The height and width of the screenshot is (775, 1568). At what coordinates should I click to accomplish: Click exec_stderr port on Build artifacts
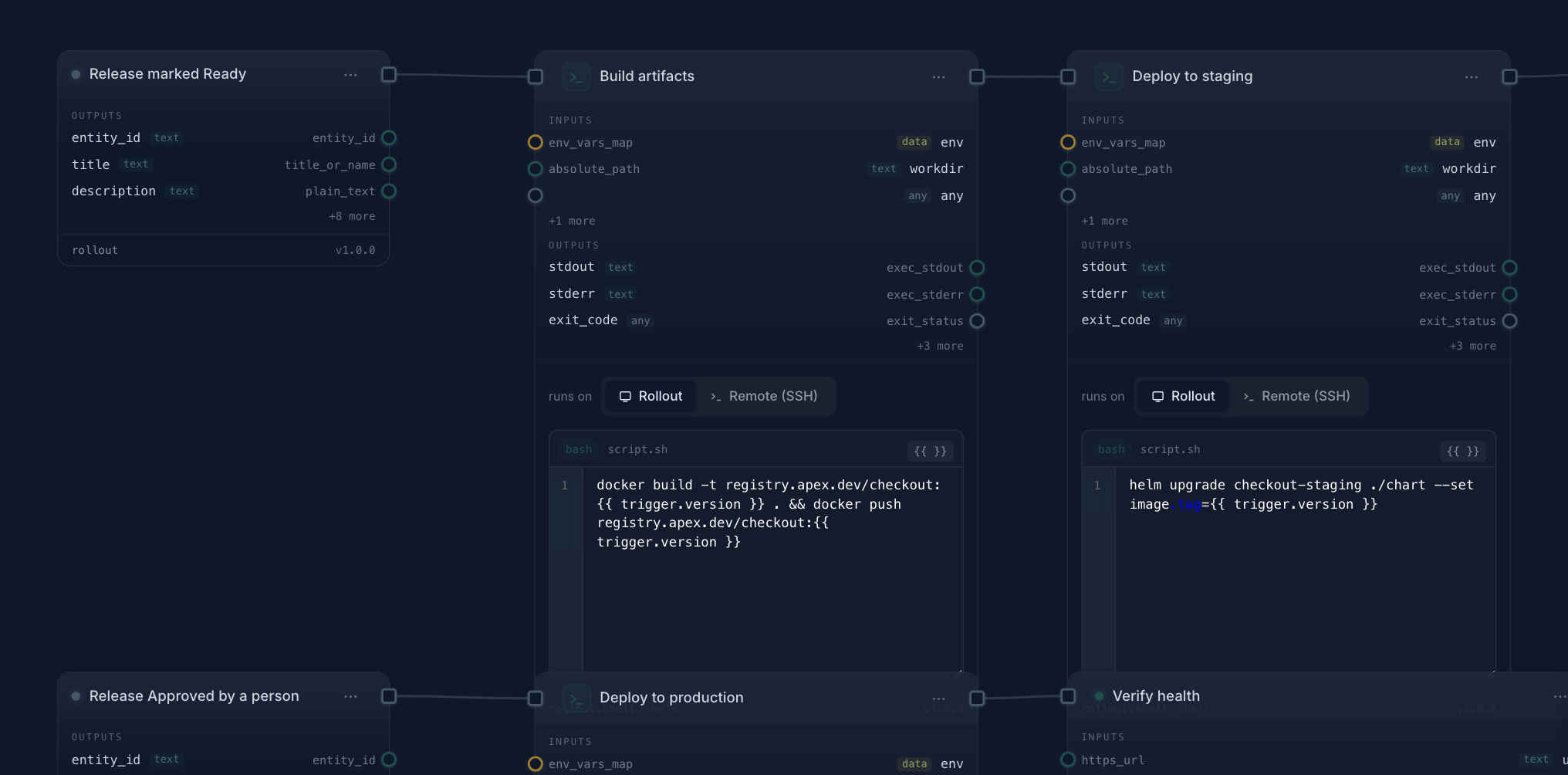click(x=977, y=295)
